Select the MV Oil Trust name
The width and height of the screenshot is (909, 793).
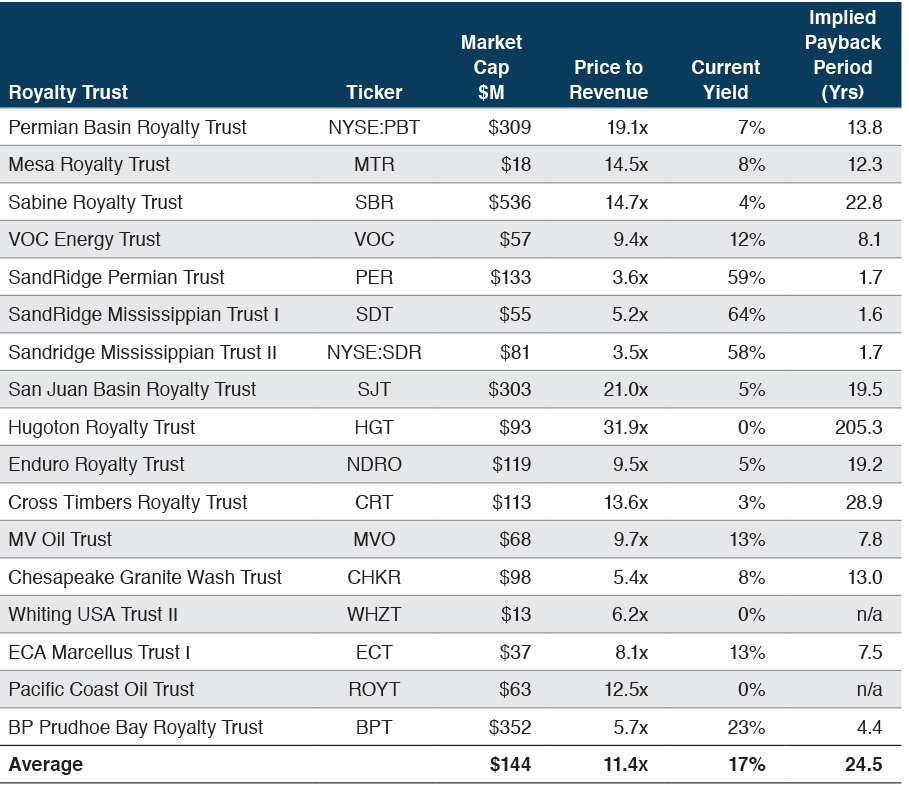pyautogui.click(x=60, y=539)
